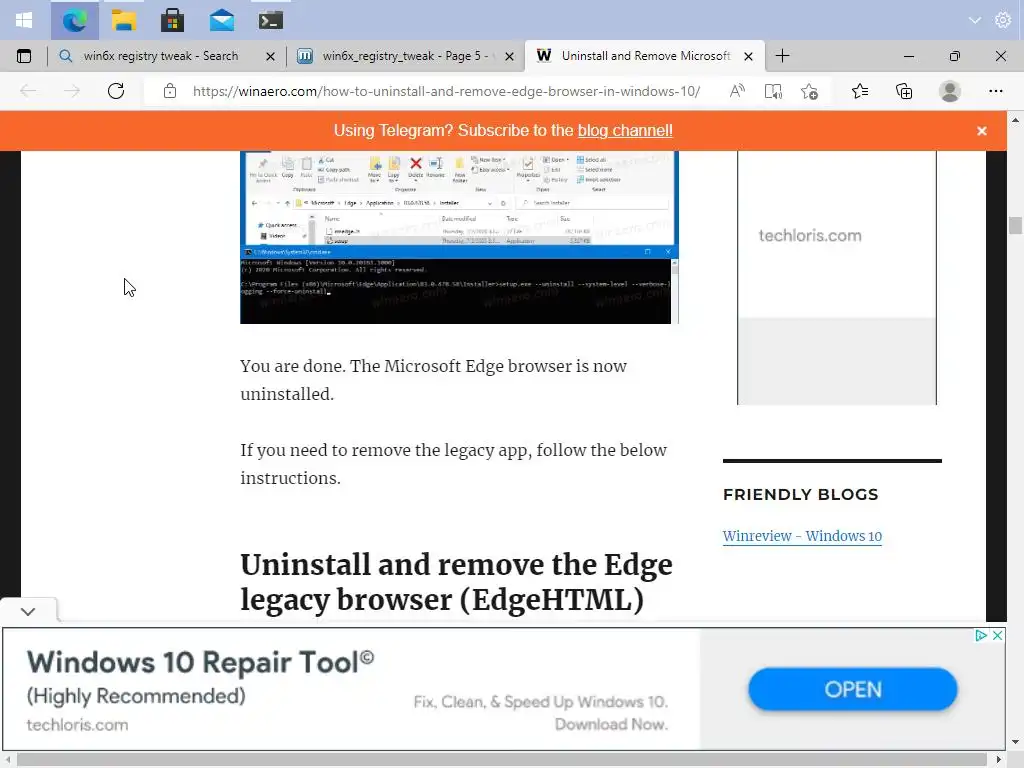Click the OPEN button in ad
1024x768 pixels.
click(x=852, y=689)
